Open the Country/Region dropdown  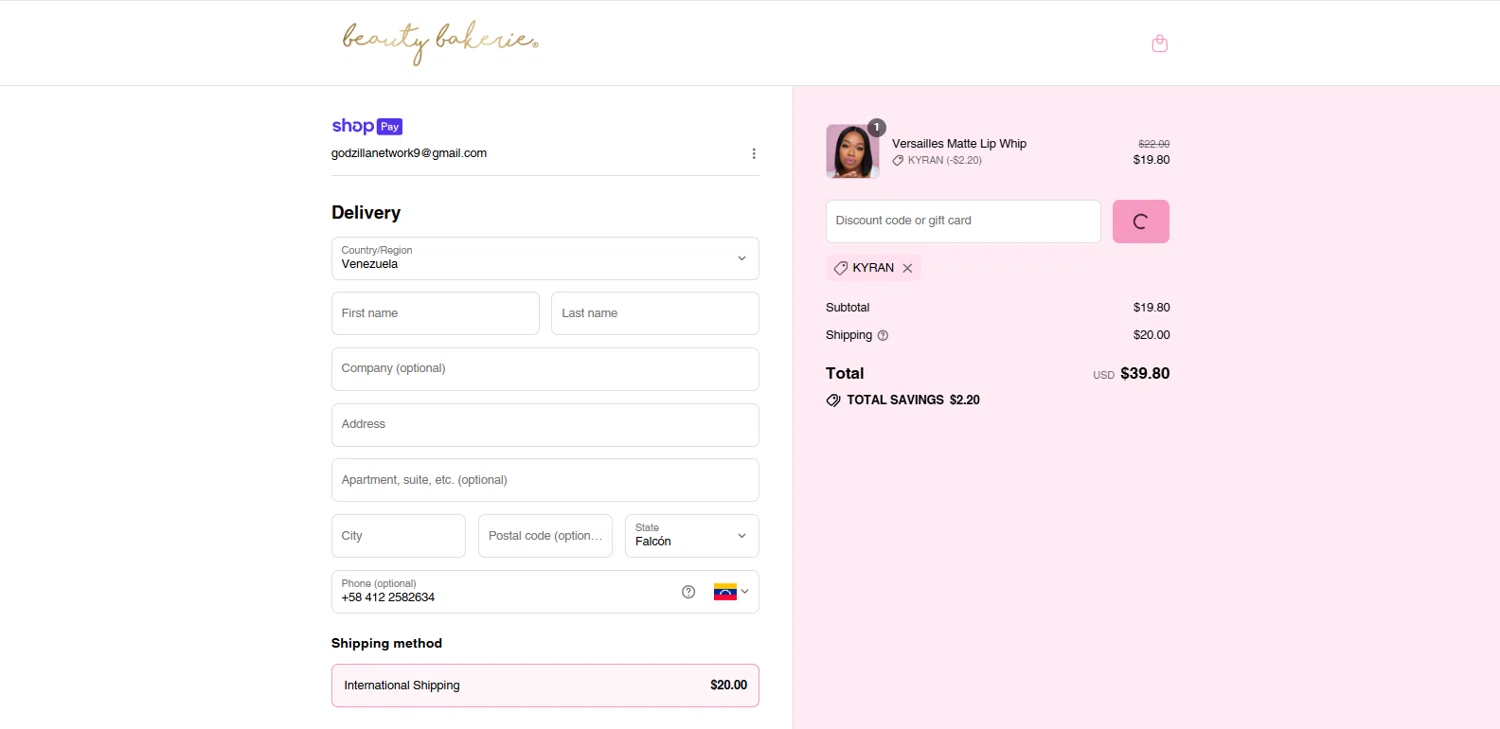545,258
